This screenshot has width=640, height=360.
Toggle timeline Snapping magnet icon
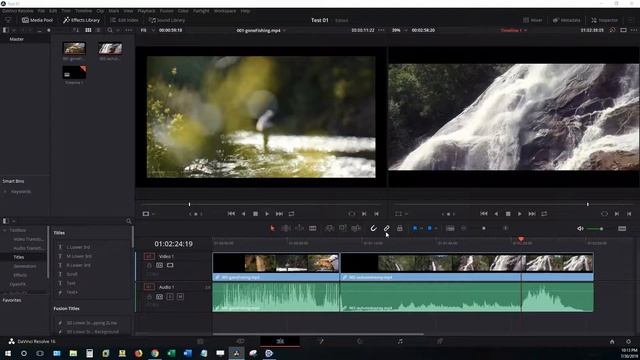pos(373,228)
